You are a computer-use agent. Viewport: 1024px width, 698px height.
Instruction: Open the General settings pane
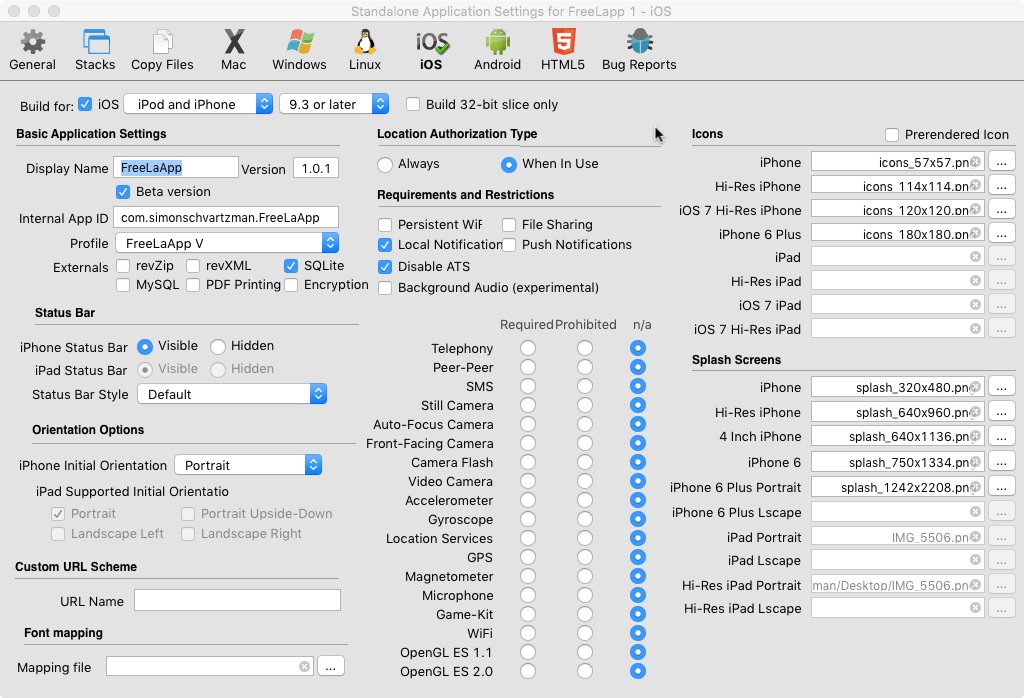click(32, 50)
